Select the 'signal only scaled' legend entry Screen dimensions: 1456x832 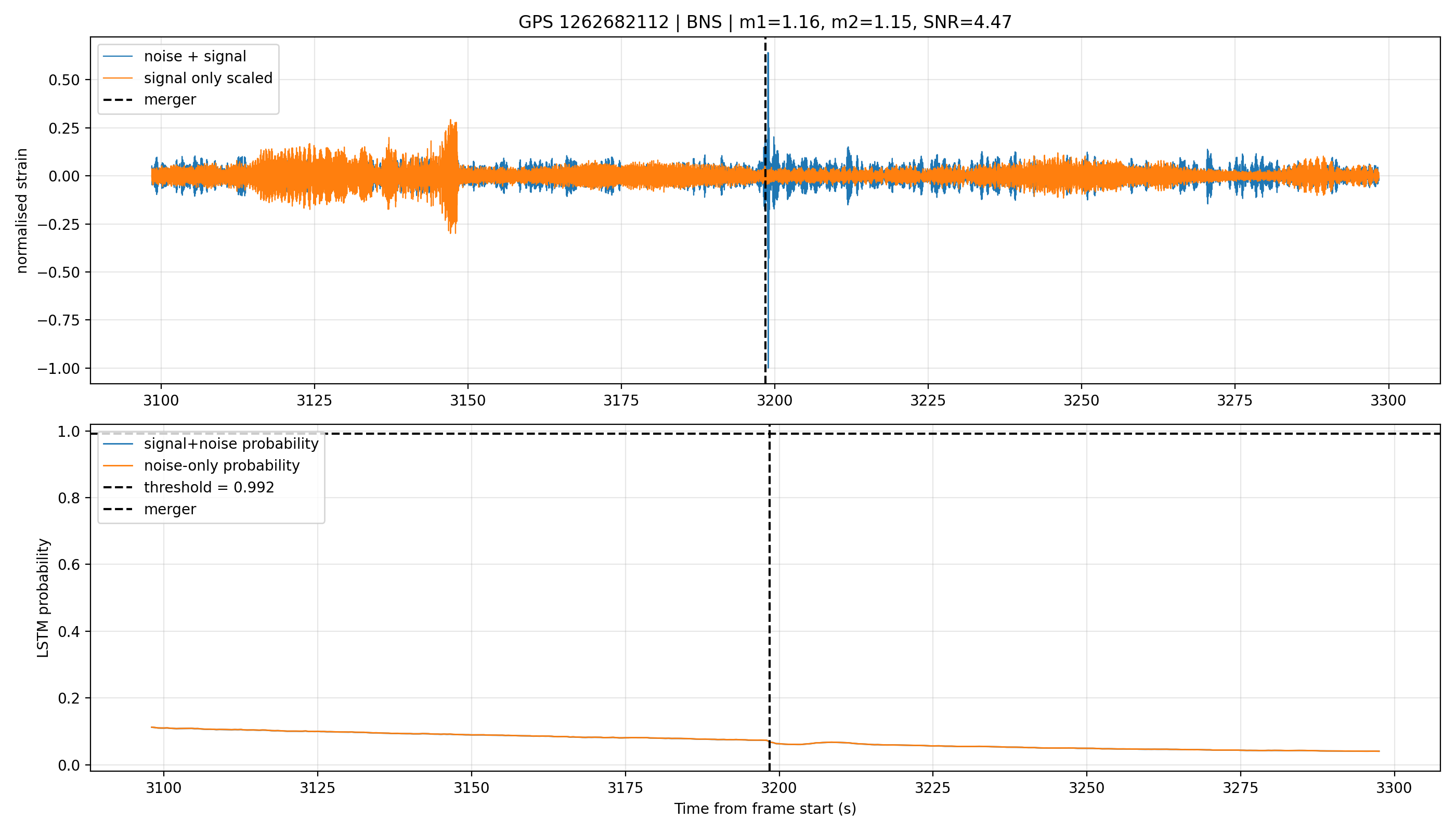pos(187,79)
